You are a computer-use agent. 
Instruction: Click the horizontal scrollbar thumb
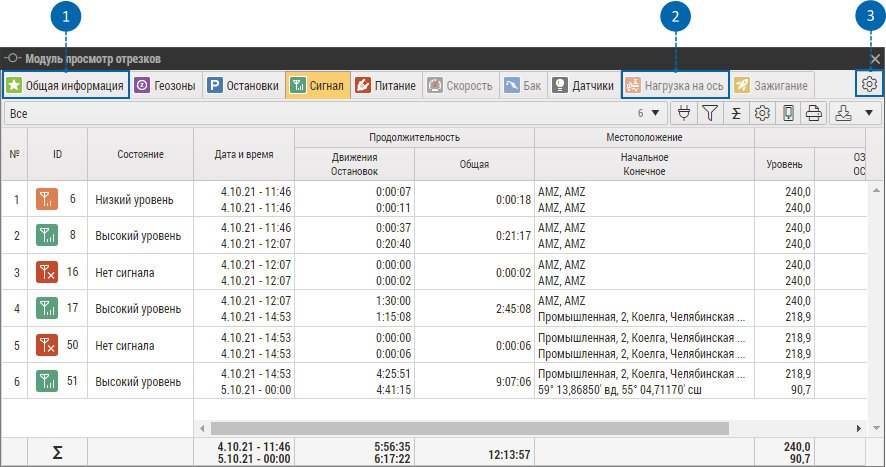pyautogui.click(x=470, y=428)
